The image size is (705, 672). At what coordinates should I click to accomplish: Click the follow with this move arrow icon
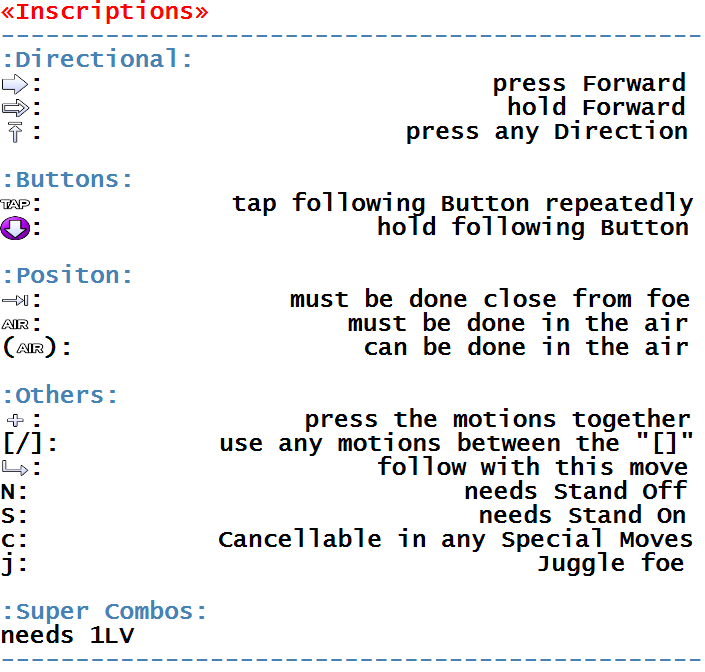tap(15, 468)
